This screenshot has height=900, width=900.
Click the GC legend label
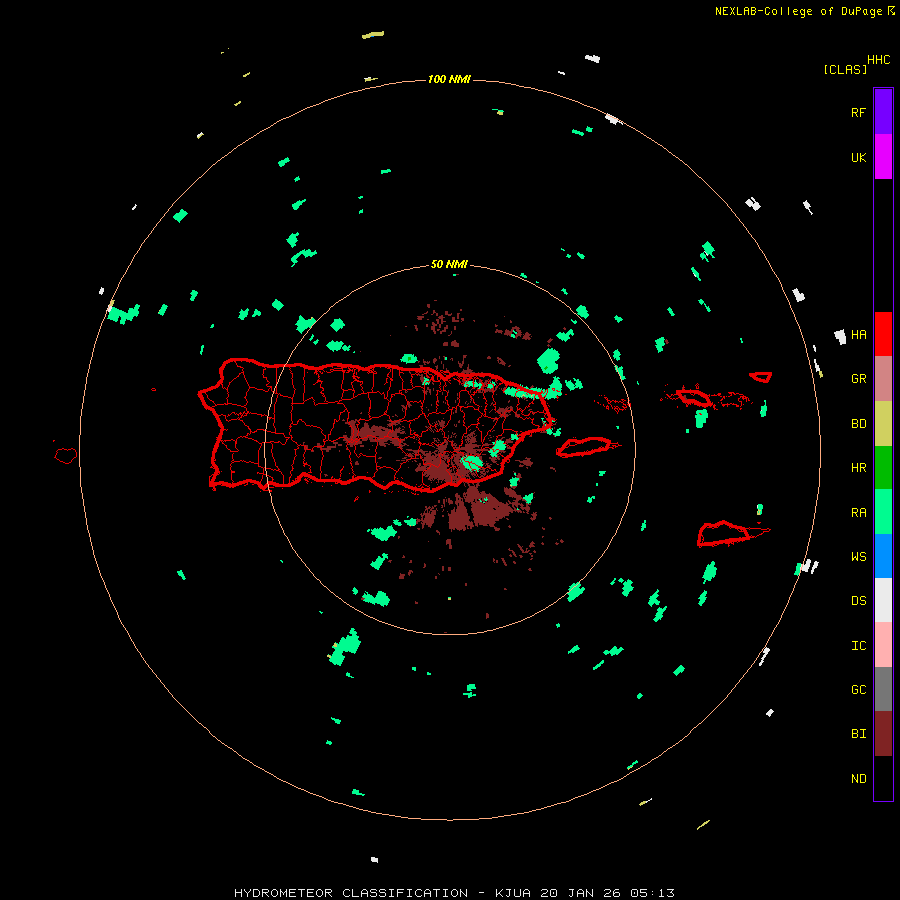pos(858,690)
